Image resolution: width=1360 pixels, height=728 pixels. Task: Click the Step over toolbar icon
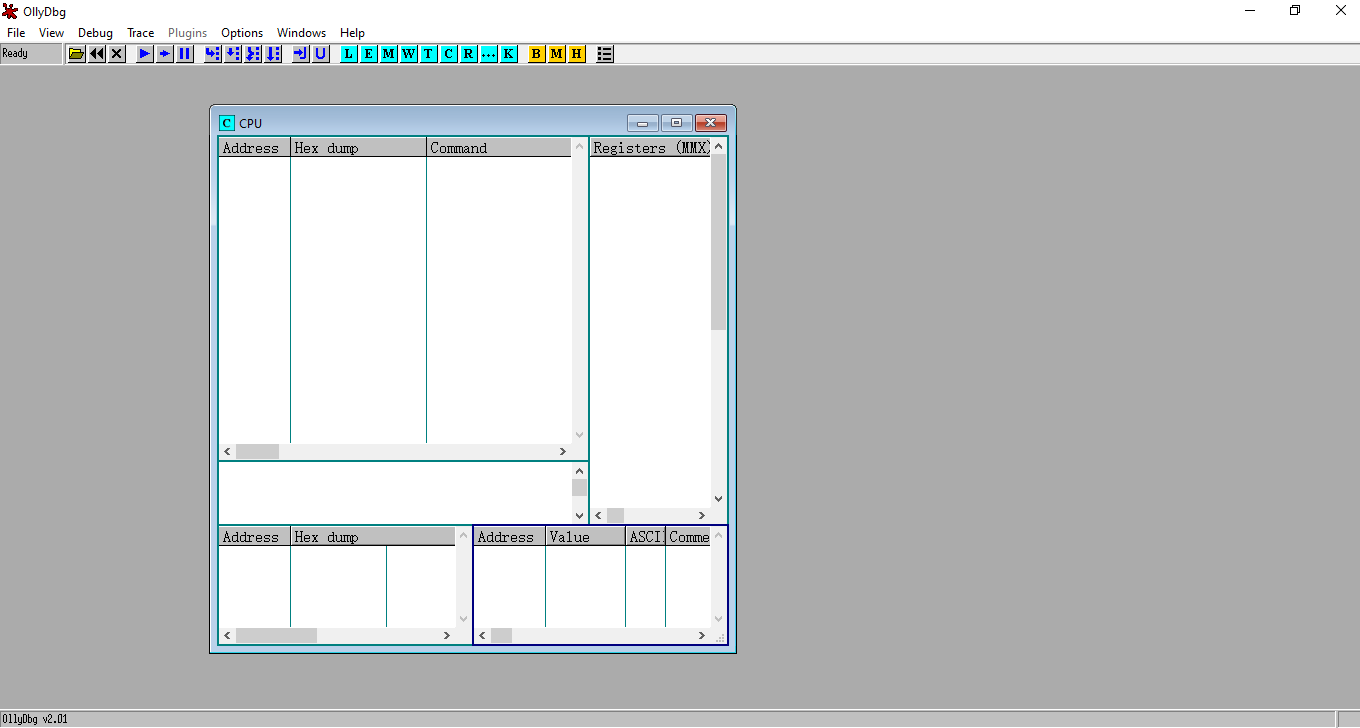(233, 54)
